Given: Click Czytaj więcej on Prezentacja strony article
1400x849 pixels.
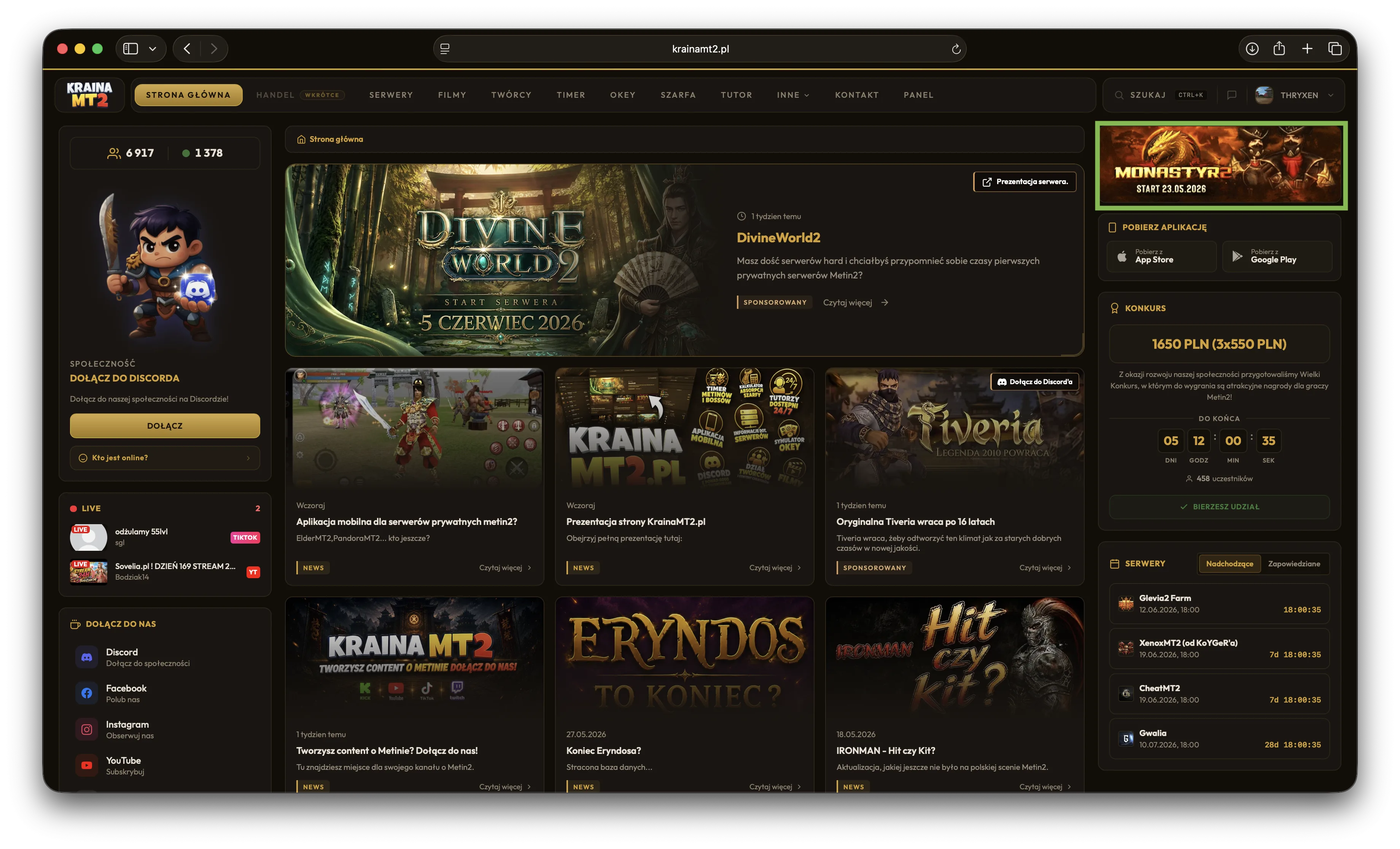Looking at the screenshot, I should [x=775, y=567].
